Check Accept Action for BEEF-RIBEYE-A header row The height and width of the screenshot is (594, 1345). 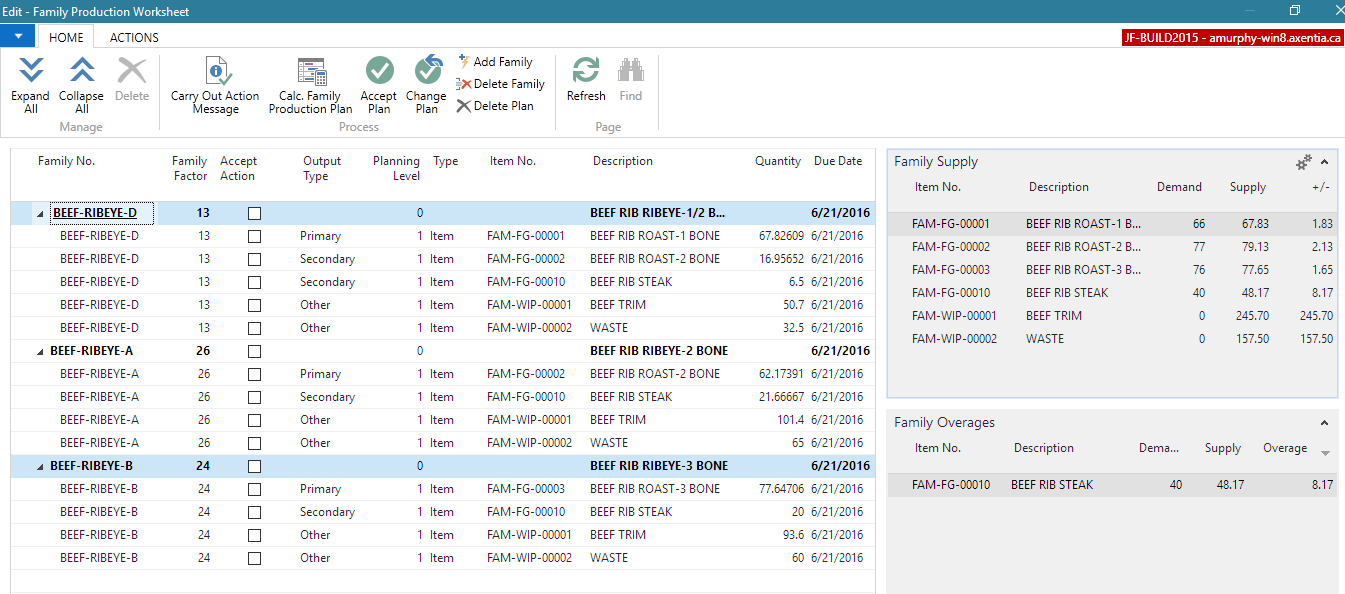(x=254, y=351)
